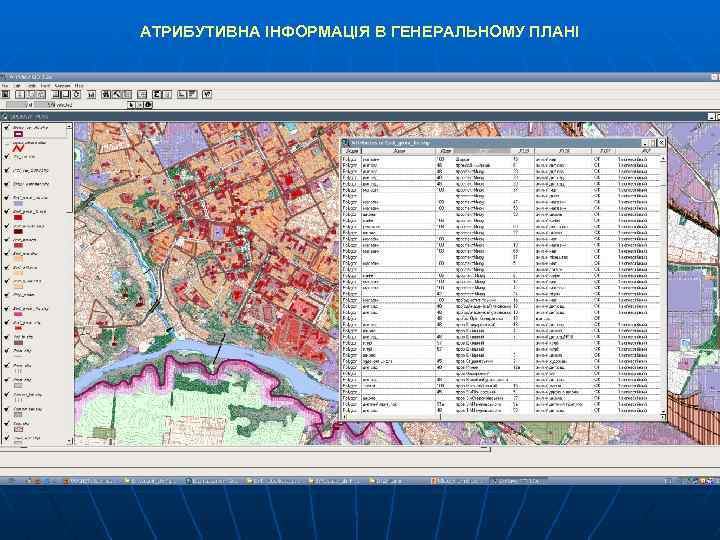Click the Cut button in the toolbar

tap(20, 94)
